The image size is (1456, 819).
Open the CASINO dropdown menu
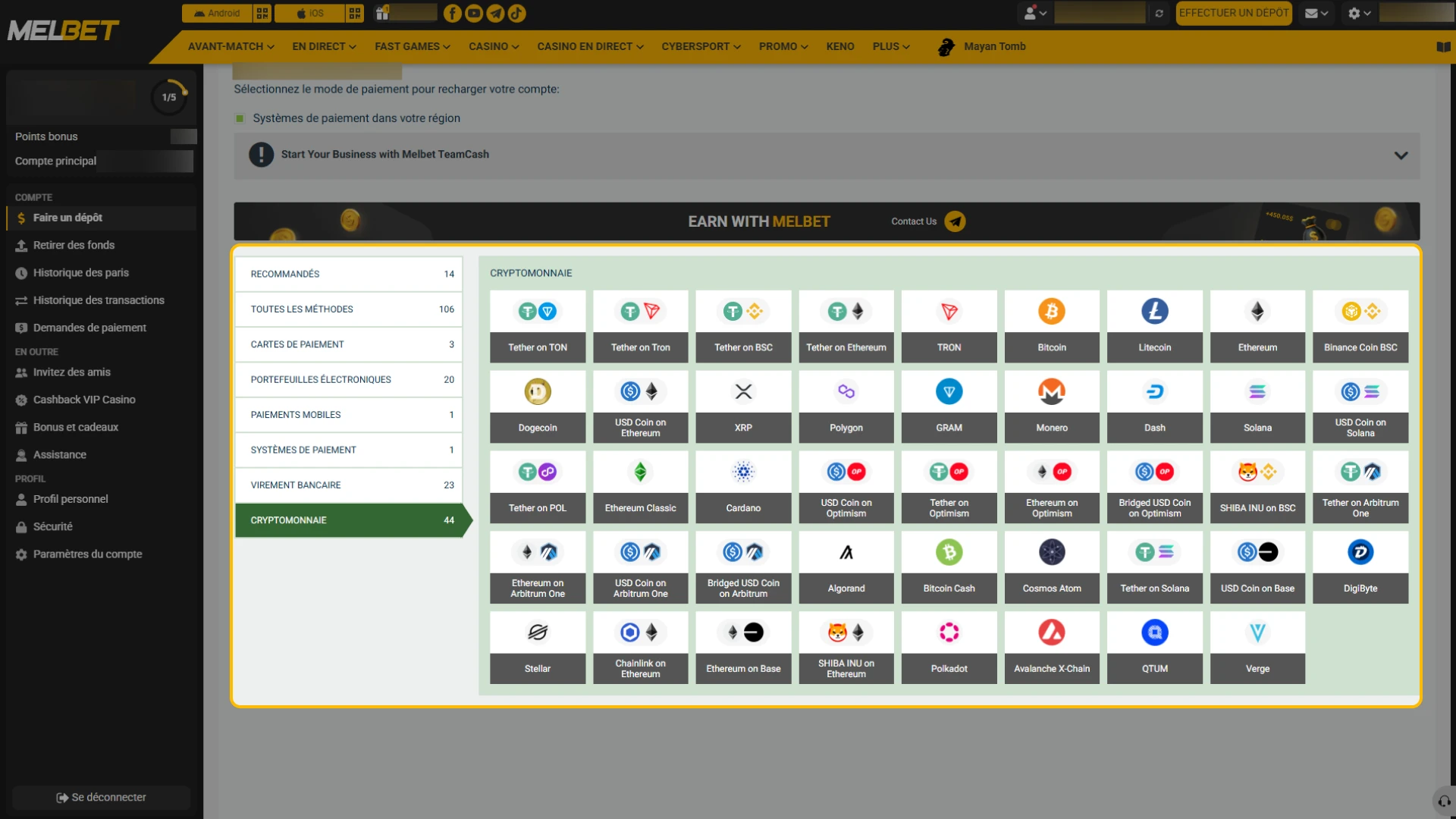(x=494, y=46)
